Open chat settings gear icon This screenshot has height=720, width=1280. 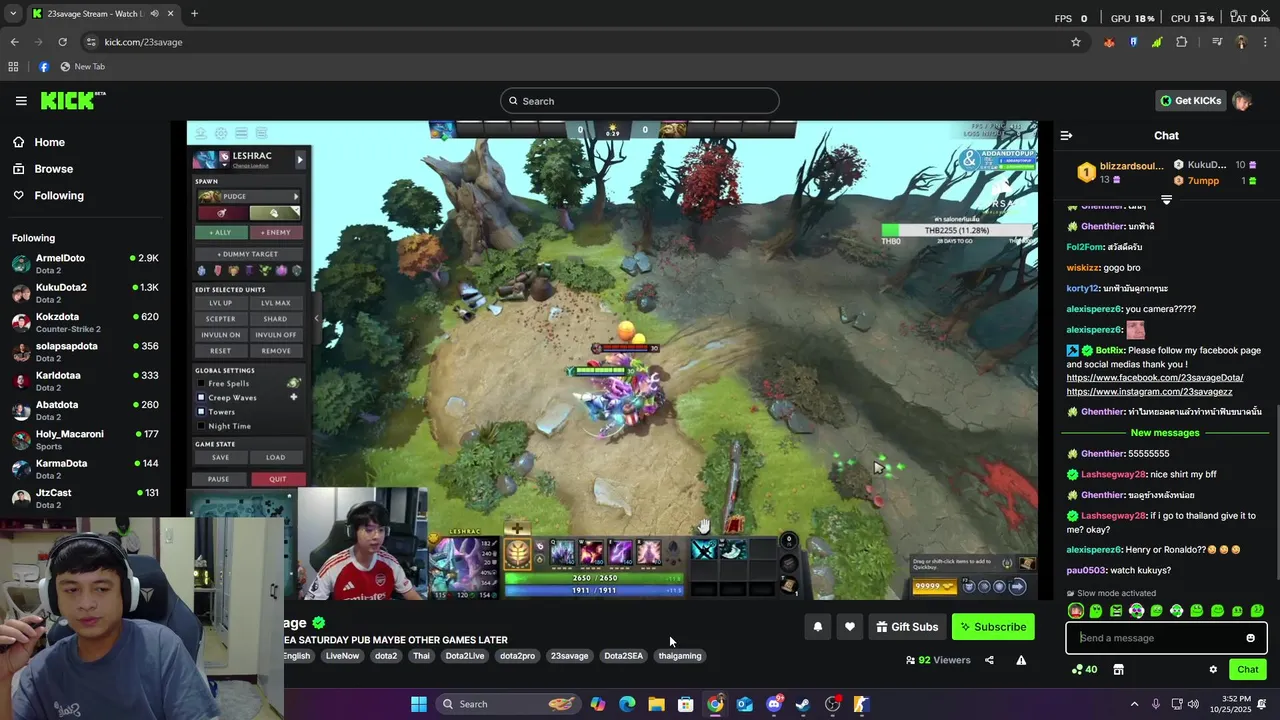click(x=1213, y=670)
